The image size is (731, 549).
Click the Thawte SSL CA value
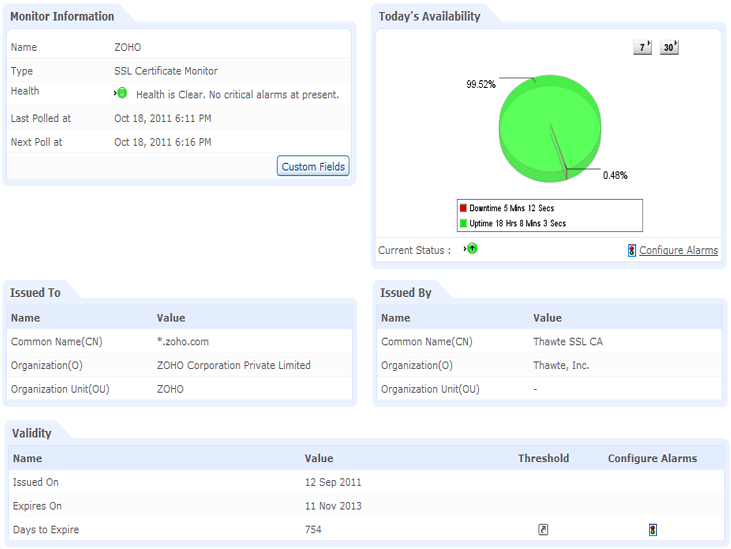tap(568, 342)
